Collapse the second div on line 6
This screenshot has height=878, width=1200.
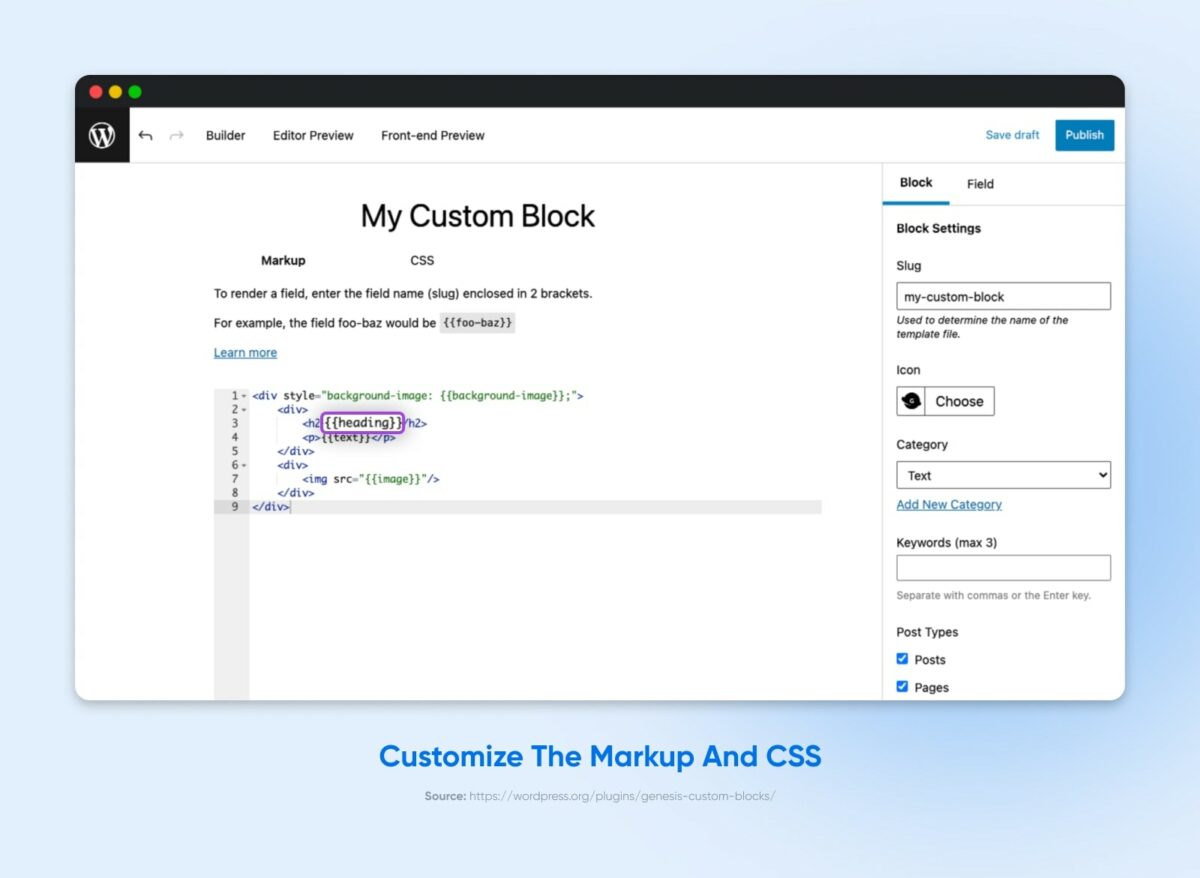tap(243, 464)
